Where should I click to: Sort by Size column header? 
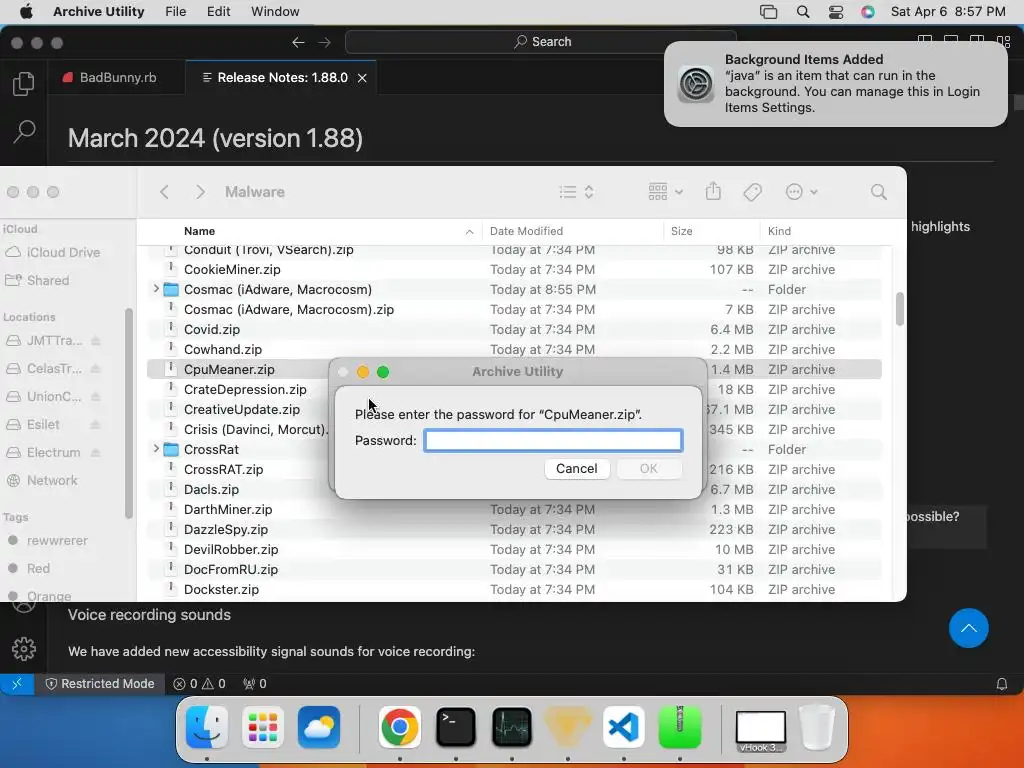point(712,231)
